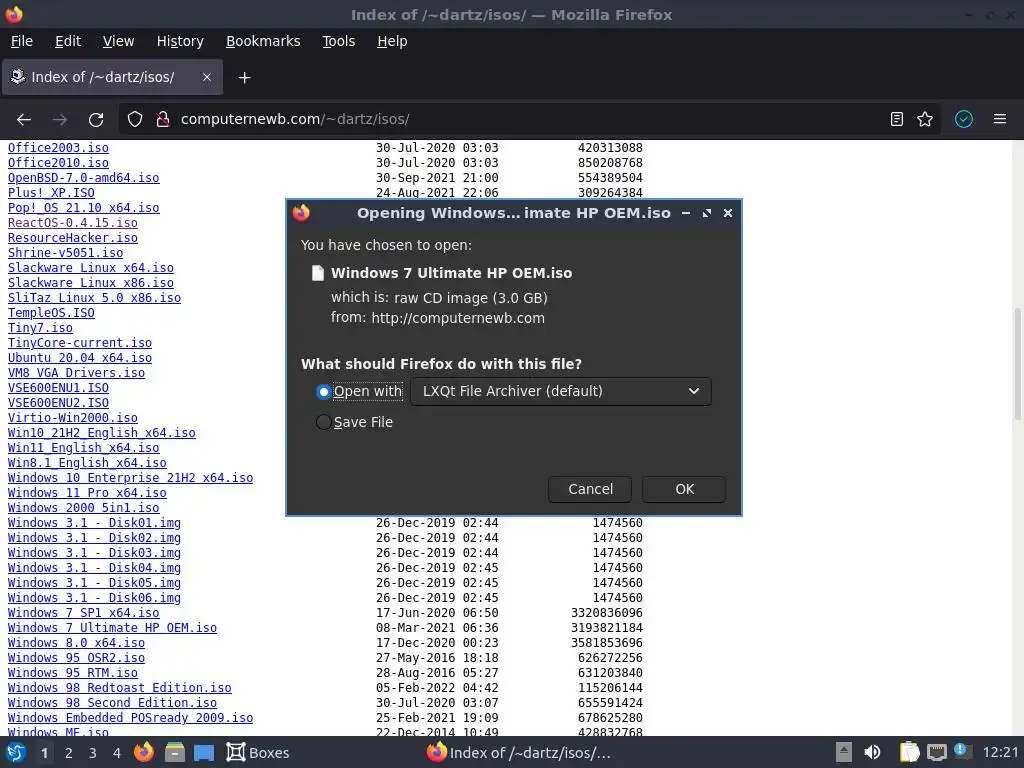Viewport: 1024px width, 768px height.
Task: Open the Bookmarks menu
Action: (x=263, y=41)
